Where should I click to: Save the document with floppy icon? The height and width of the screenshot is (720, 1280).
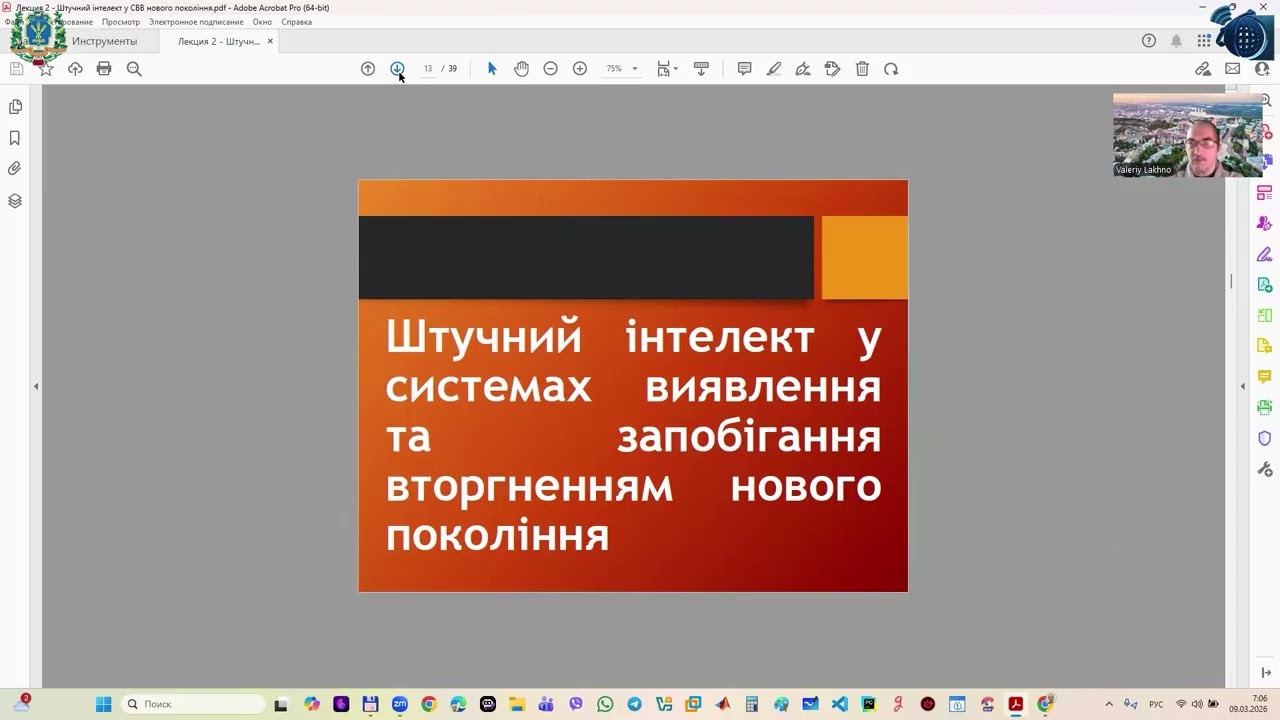click(16, 69)
